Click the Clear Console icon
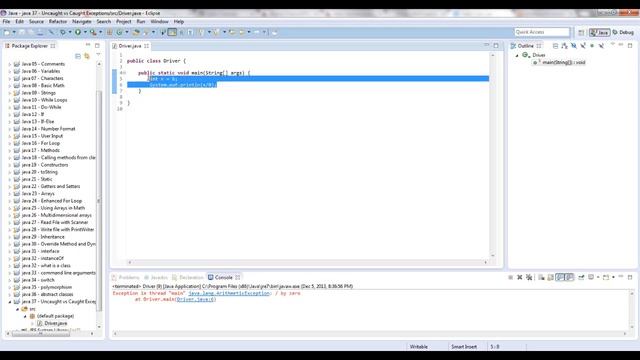The image size is (640, 360). (x=541, y=278)
